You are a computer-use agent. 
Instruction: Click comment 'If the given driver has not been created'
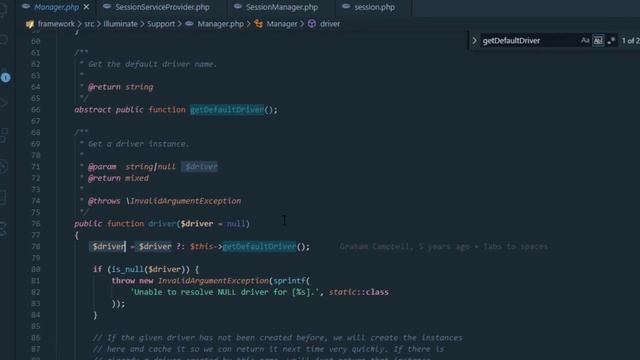click(x=278, y=338)
